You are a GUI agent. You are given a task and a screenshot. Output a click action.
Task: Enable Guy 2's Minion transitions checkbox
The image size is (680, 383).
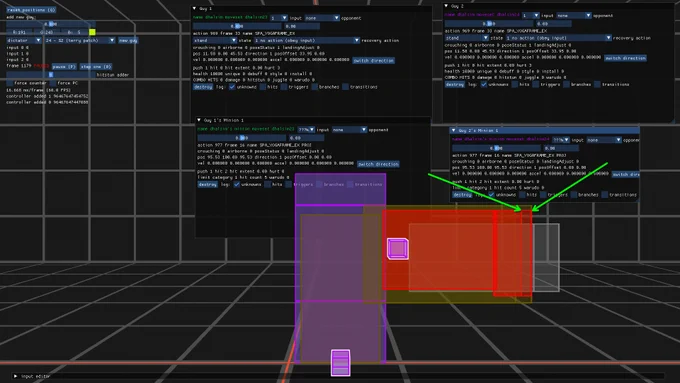click(605, 195)
